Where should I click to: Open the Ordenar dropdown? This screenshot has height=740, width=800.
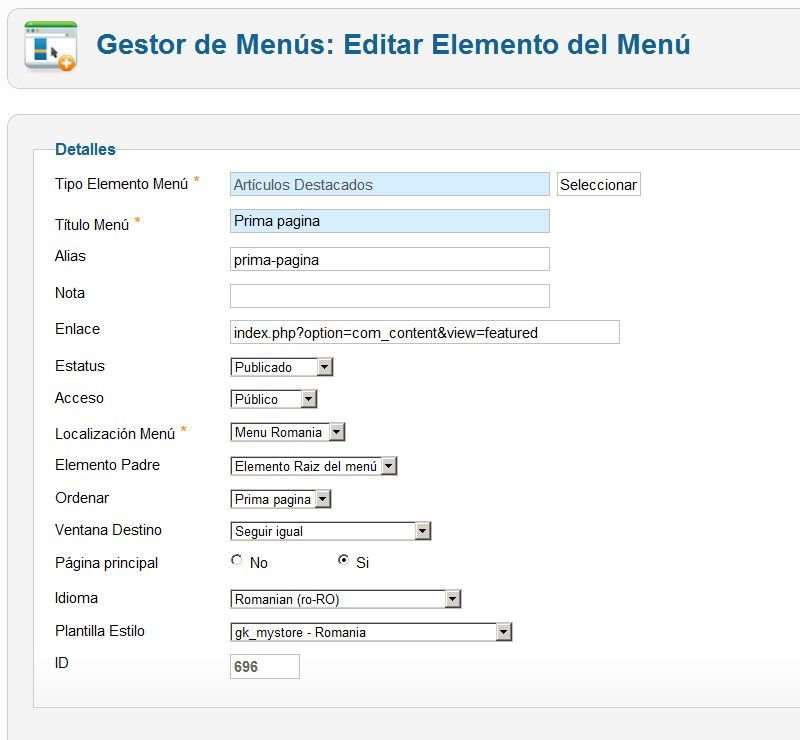pyautogui.click(x=281, y=499)
